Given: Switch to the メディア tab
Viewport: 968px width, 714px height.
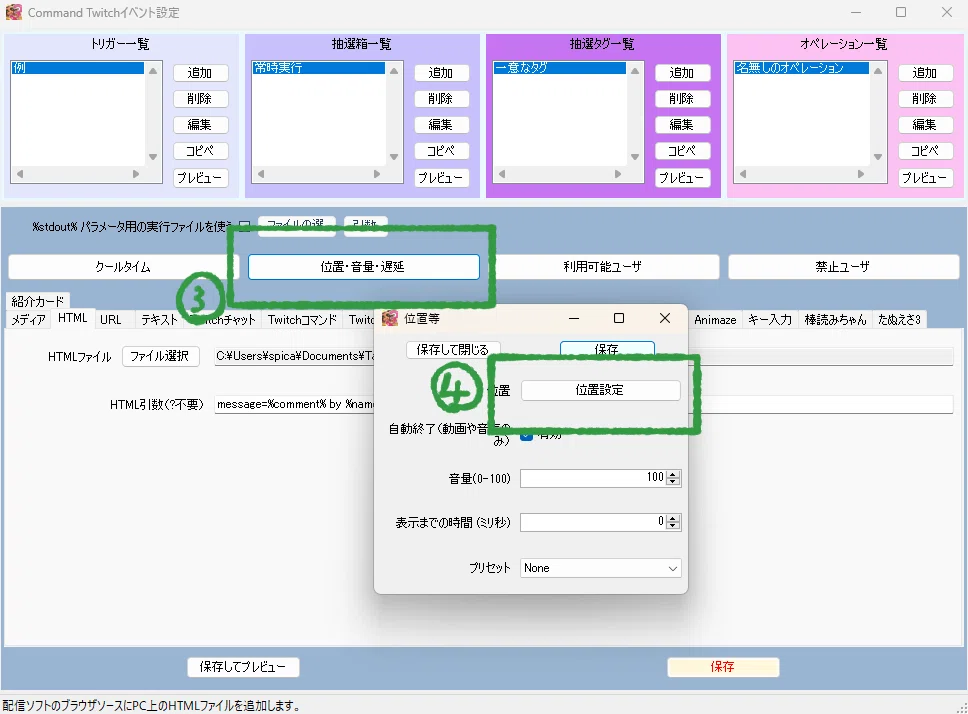Looking at the screenshot, I should 28,320.
